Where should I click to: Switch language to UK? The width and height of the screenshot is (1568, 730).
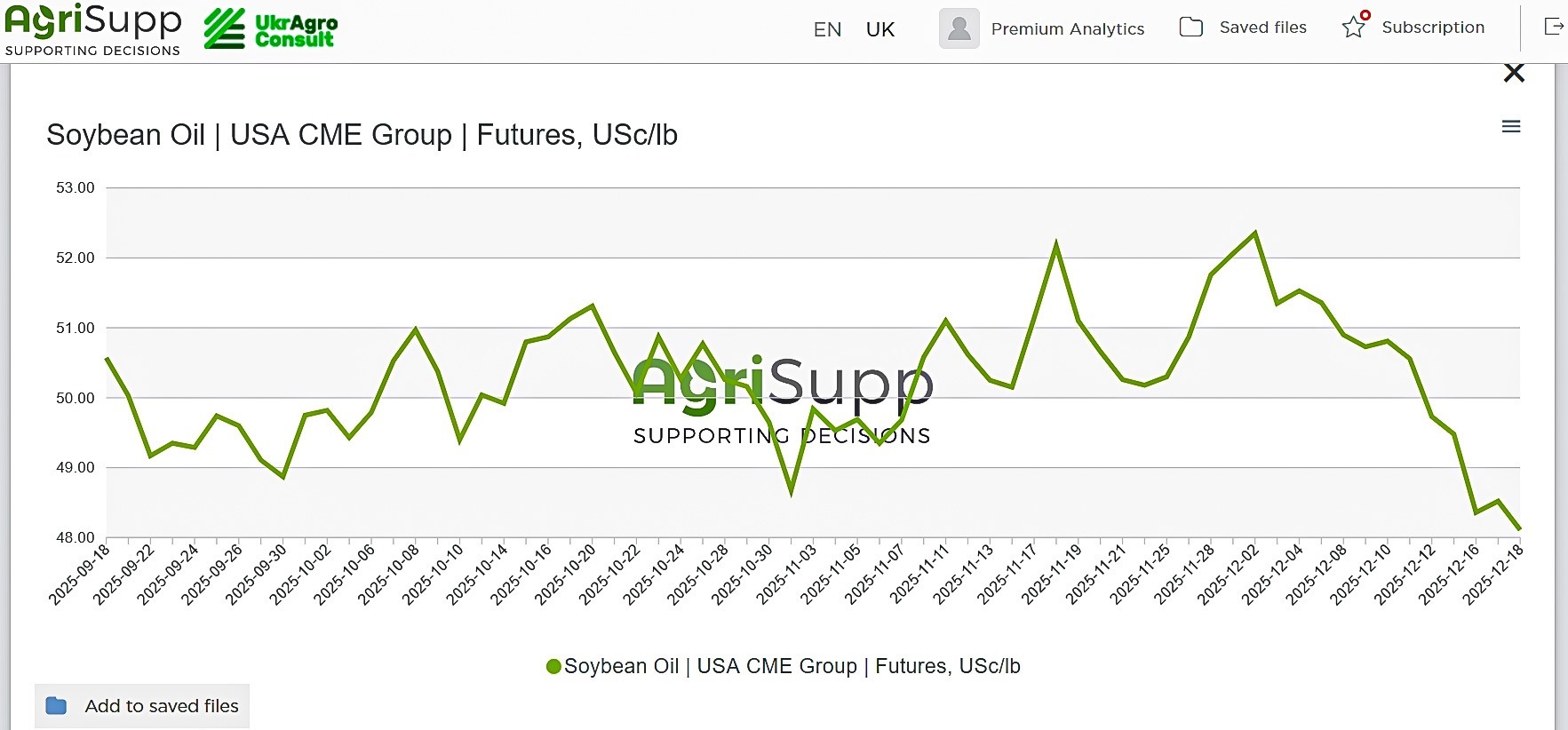(x=880, y=29)
